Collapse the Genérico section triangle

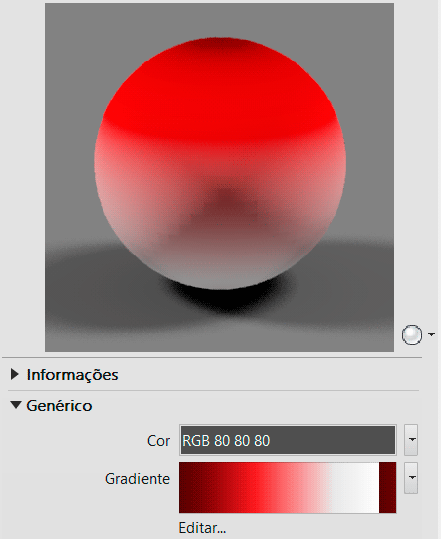[15, 405]
